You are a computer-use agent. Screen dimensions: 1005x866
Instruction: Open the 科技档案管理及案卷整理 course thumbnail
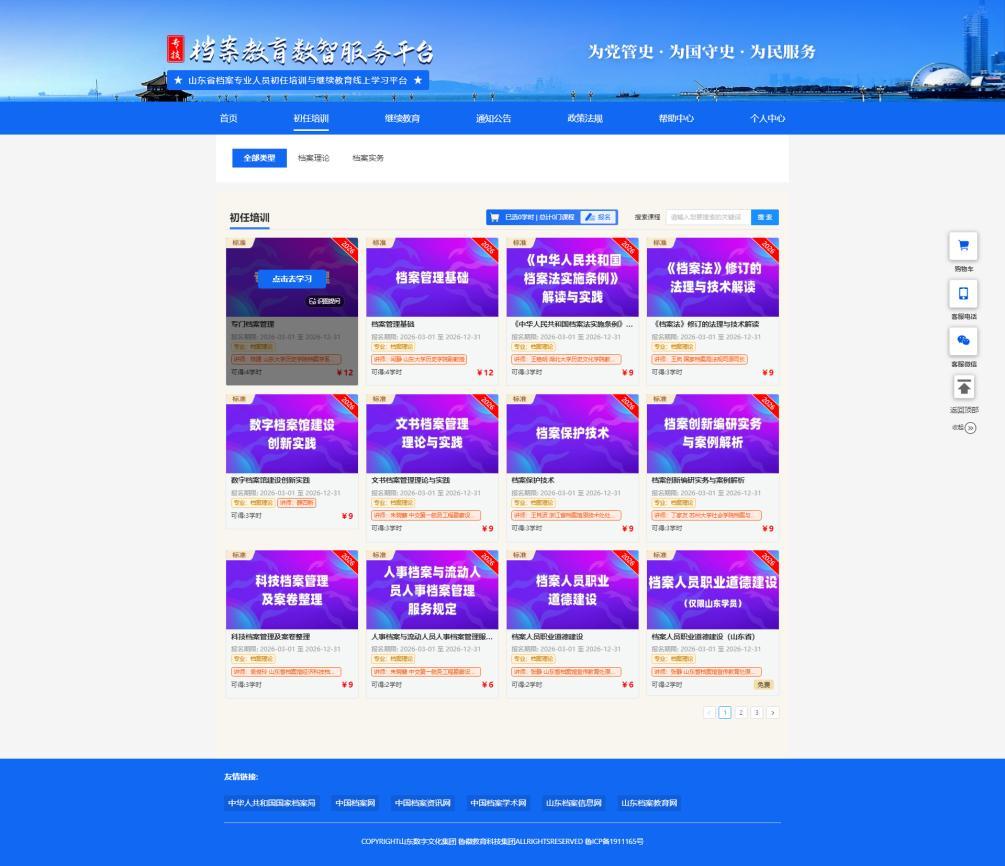pos(292,590)
